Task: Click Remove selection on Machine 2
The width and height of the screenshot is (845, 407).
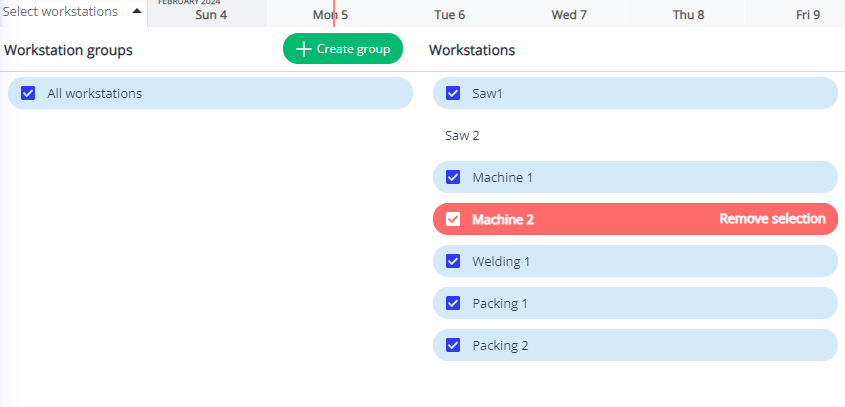Action: (x=772, y=219)
